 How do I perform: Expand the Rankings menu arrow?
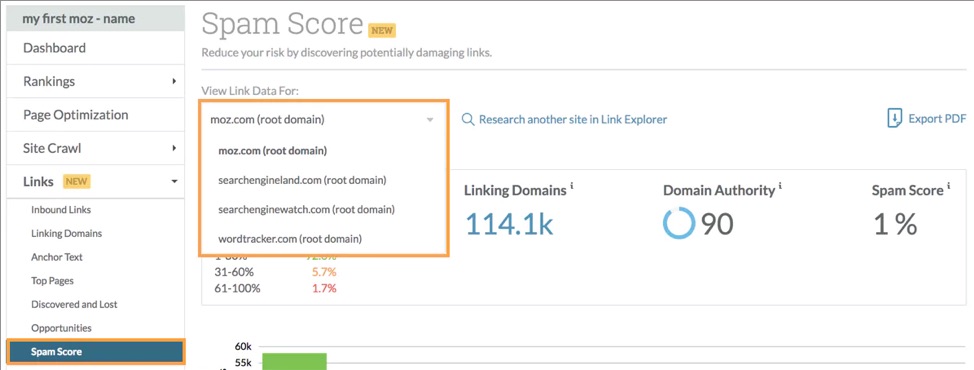coord(174,81)
